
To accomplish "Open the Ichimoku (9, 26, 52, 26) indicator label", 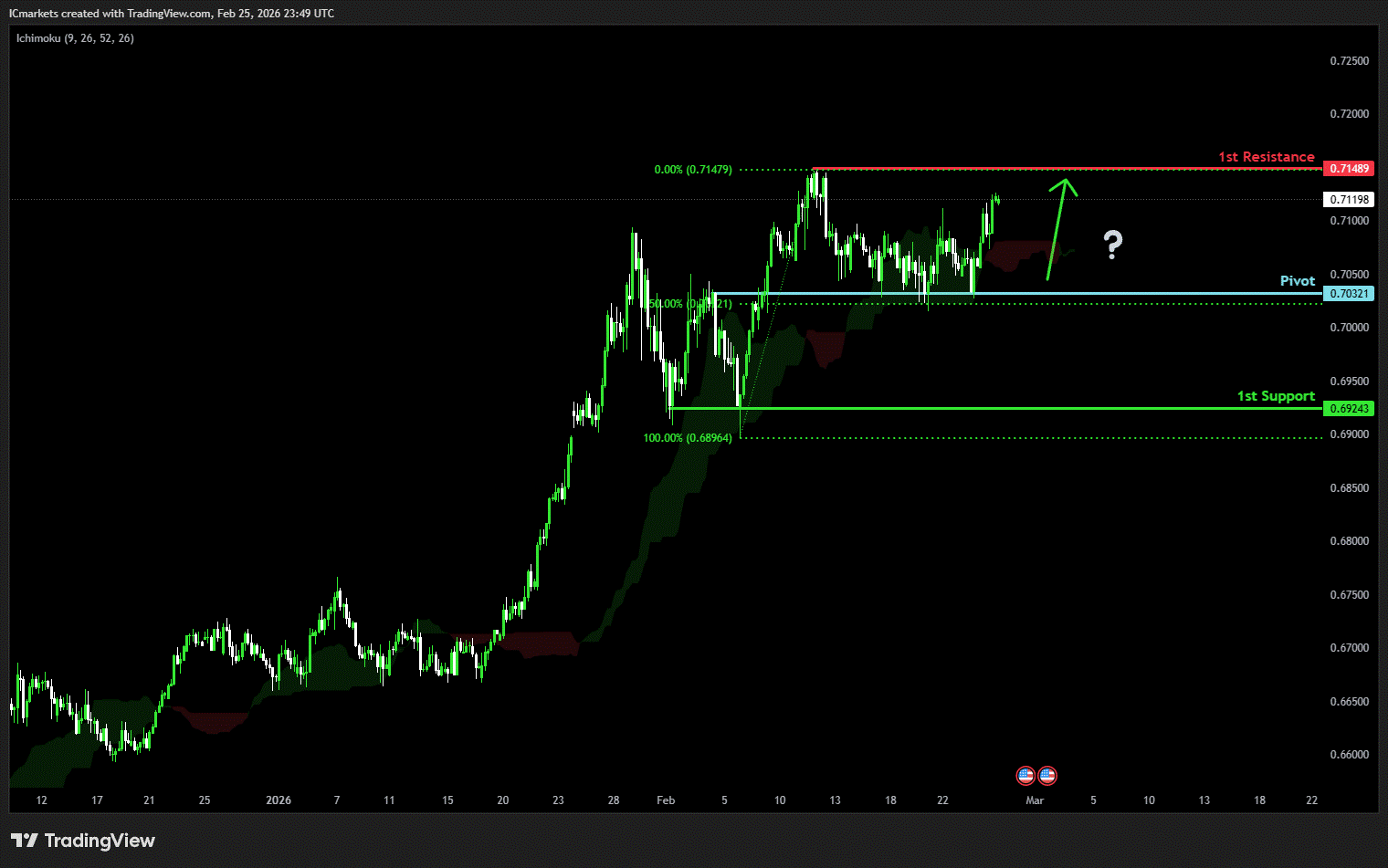I will pos(75,38).
